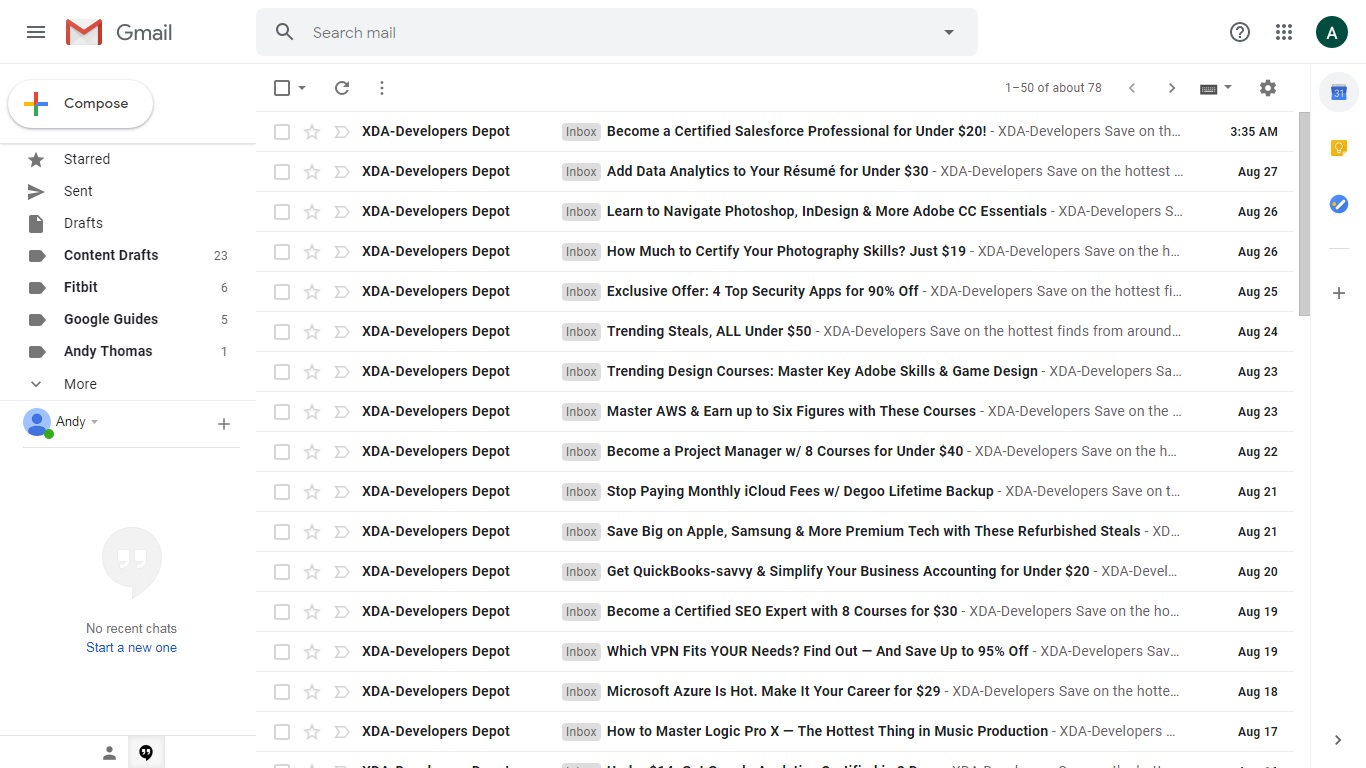This screenshot has height=768, width=1366.
Task: Switch to Hangouts conversations icon
Action: [146, 753]
